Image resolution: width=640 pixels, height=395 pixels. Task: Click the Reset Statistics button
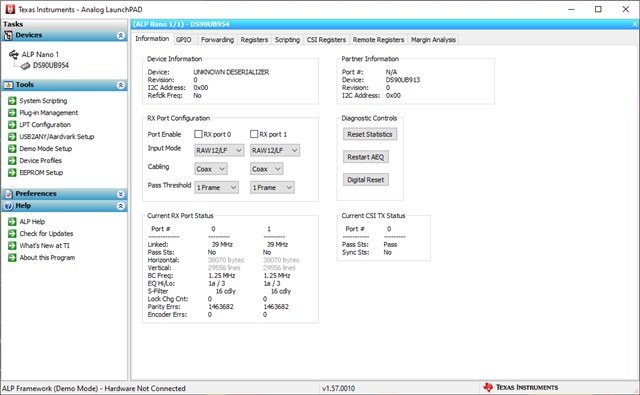click(x=370, y=134)
